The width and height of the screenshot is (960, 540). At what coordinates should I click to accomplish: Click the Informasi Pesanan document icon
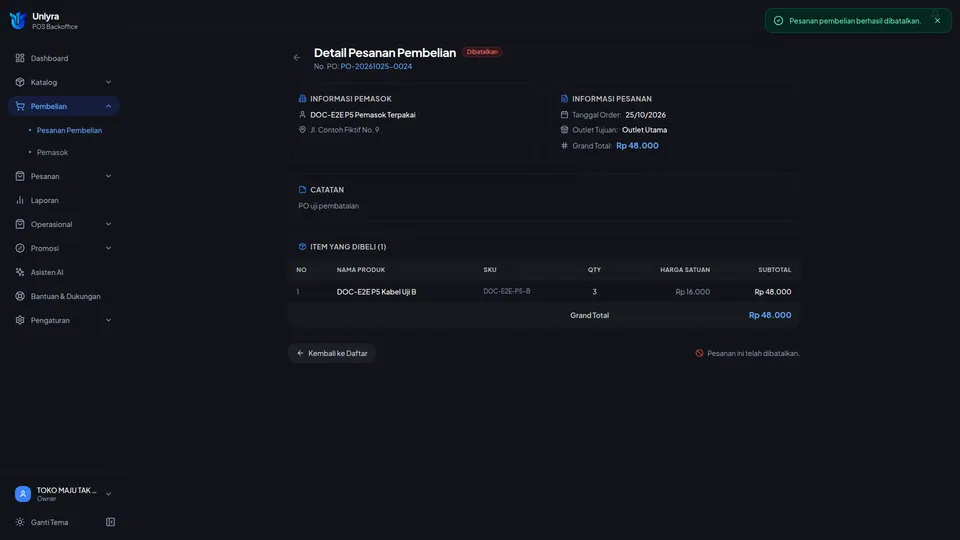click(564, 99)
